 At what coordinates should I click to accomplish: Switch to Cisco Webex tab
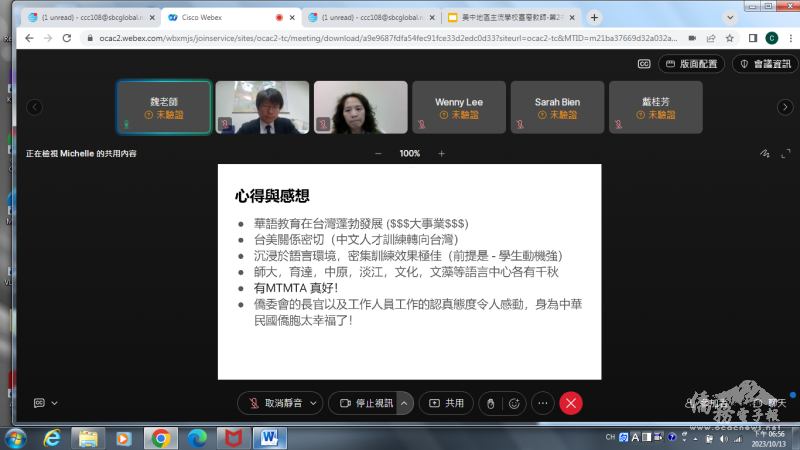231,17
